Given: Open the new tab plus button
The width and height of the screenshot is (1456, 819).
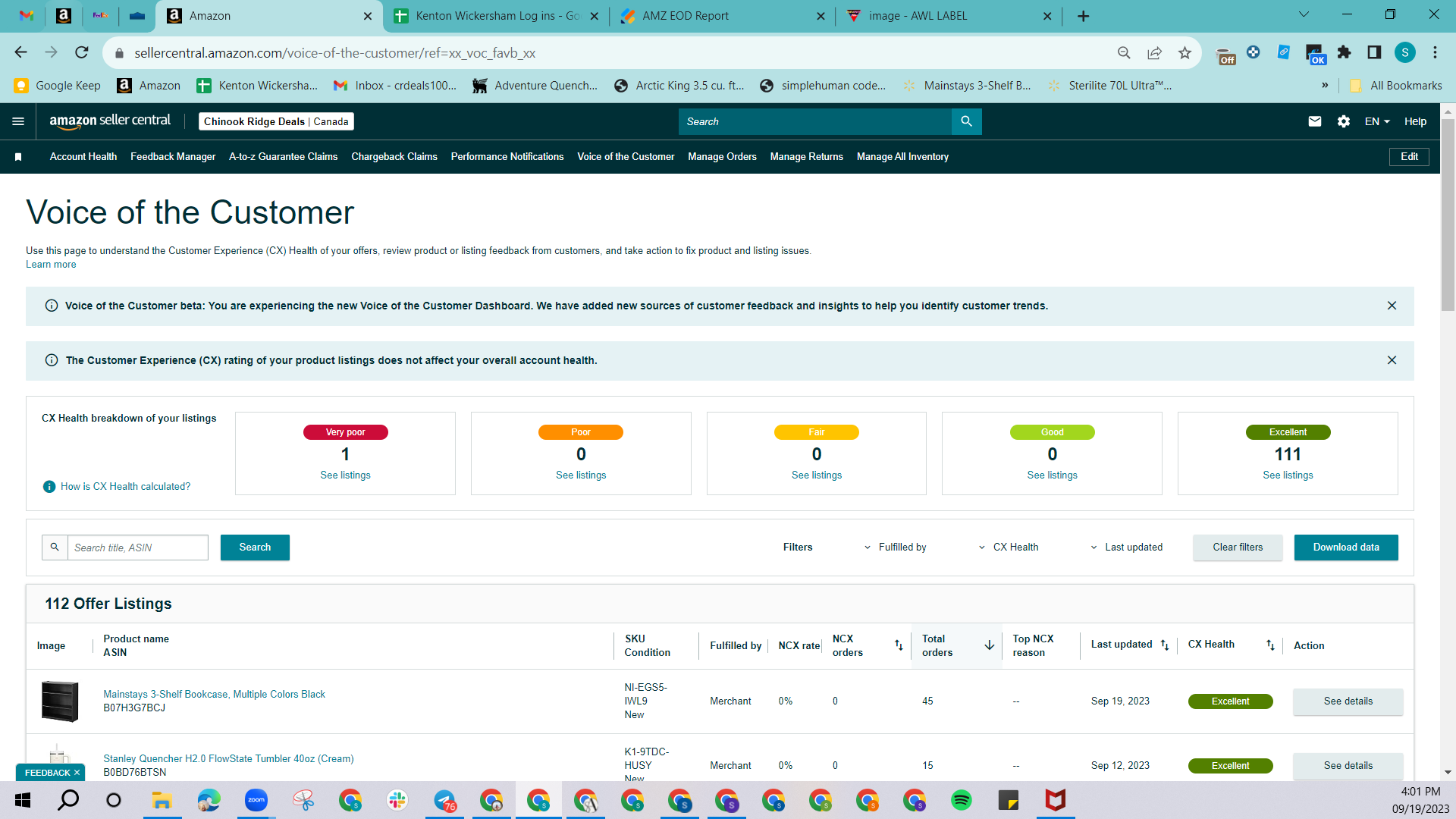Looking at the screenshot, I should coord(1083,16).
